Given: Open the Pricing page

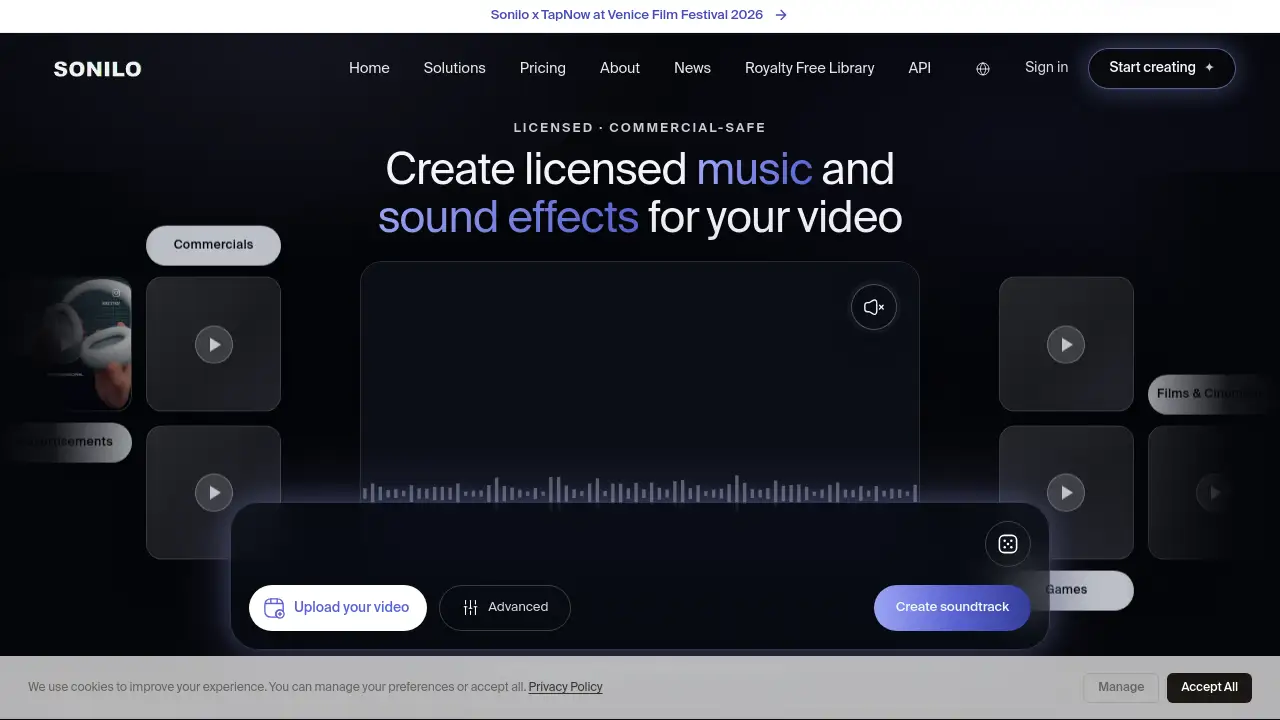Looking at the screenshot, I should pyautogui.click(x=543, y=68).
